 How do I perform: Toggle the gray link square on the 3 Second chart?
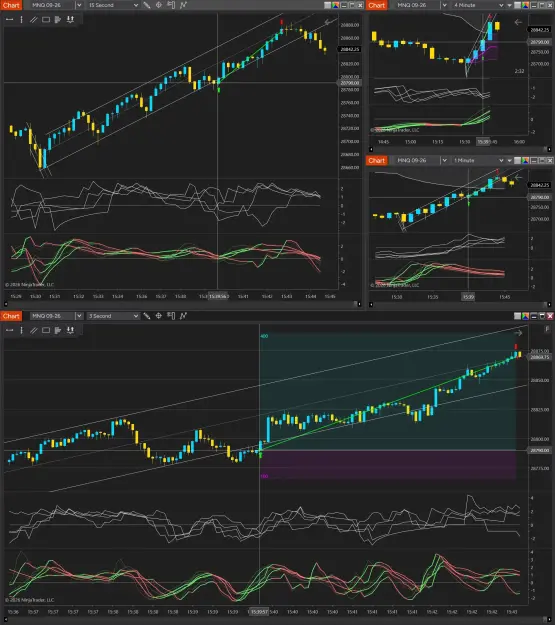[x=517, y=316]
